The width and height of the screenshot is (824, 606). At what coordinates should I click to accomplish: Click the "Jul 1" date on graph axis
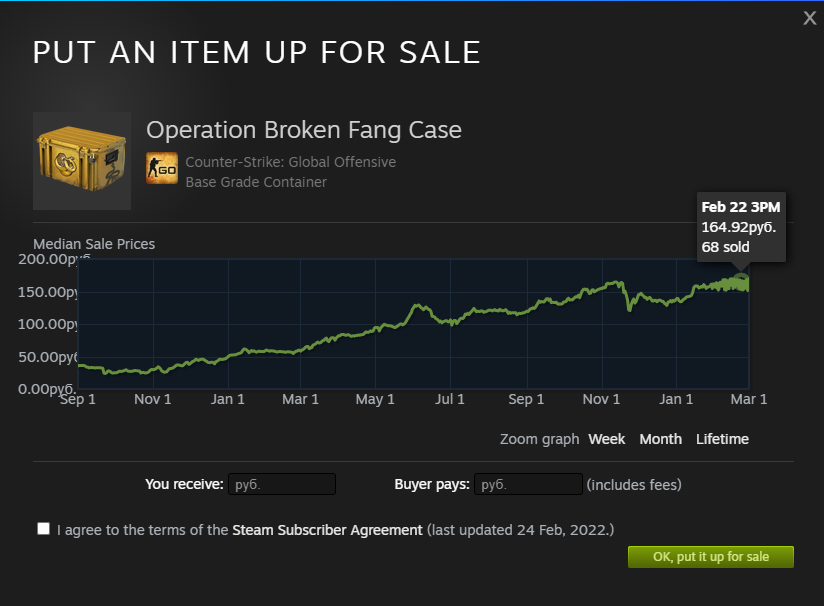click(x=450, y=400)
